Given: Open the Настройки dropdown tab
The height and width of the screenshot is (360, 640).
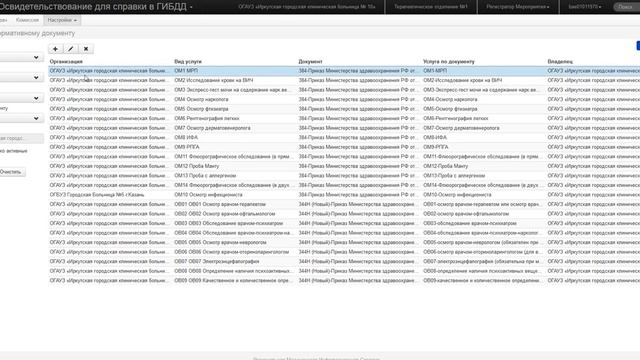Looking at the screenshot, I should (x=62, y=20).
